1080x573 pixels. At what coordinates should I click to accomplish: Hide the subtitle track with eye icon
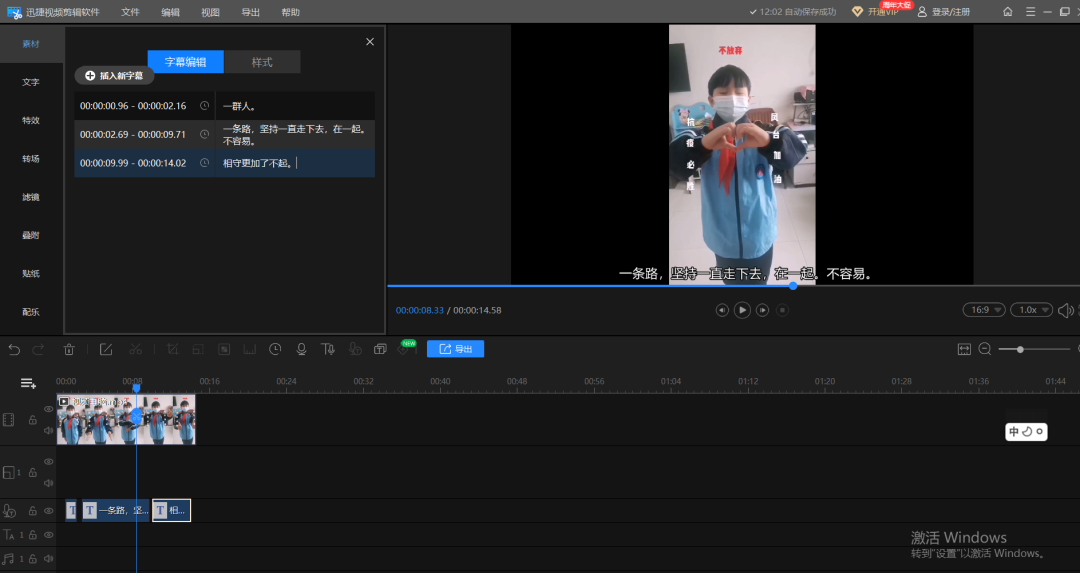(x=48, y=511)
